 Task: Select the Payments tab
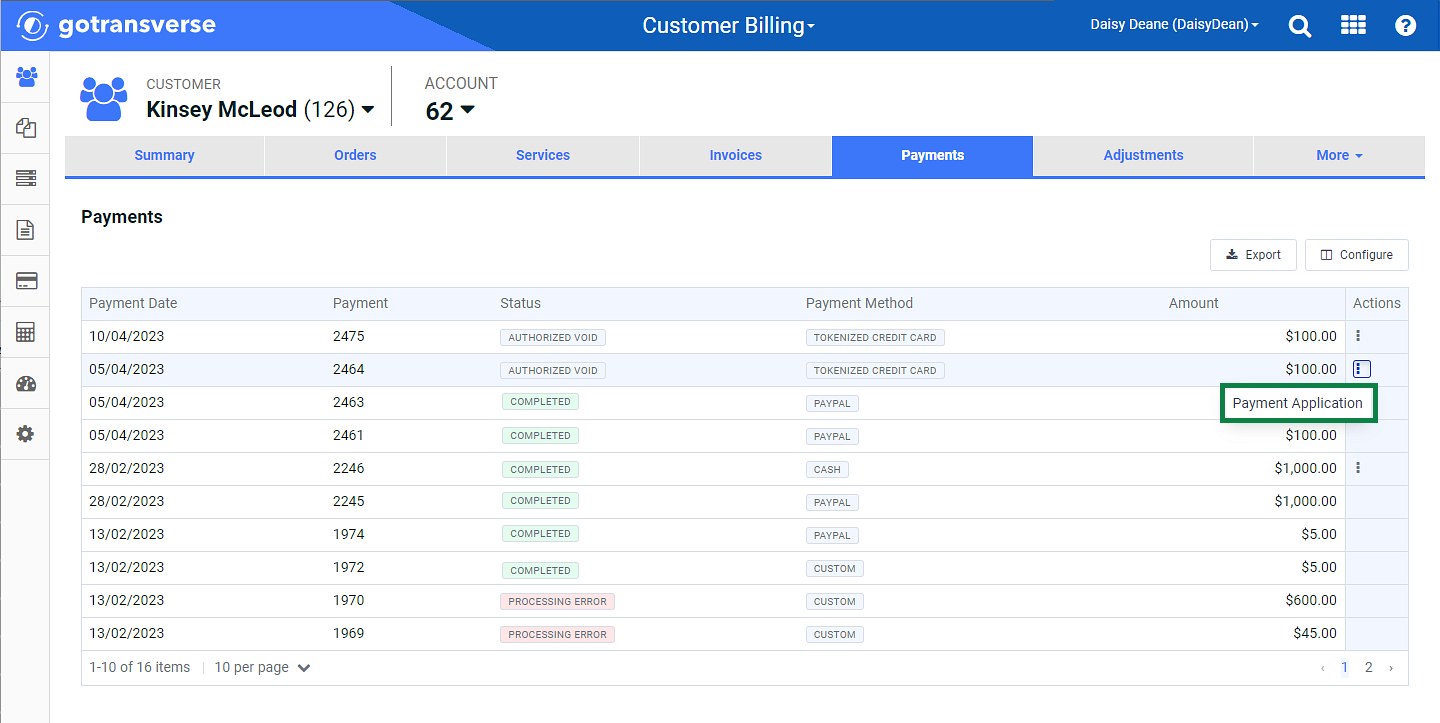coord(932,156)
